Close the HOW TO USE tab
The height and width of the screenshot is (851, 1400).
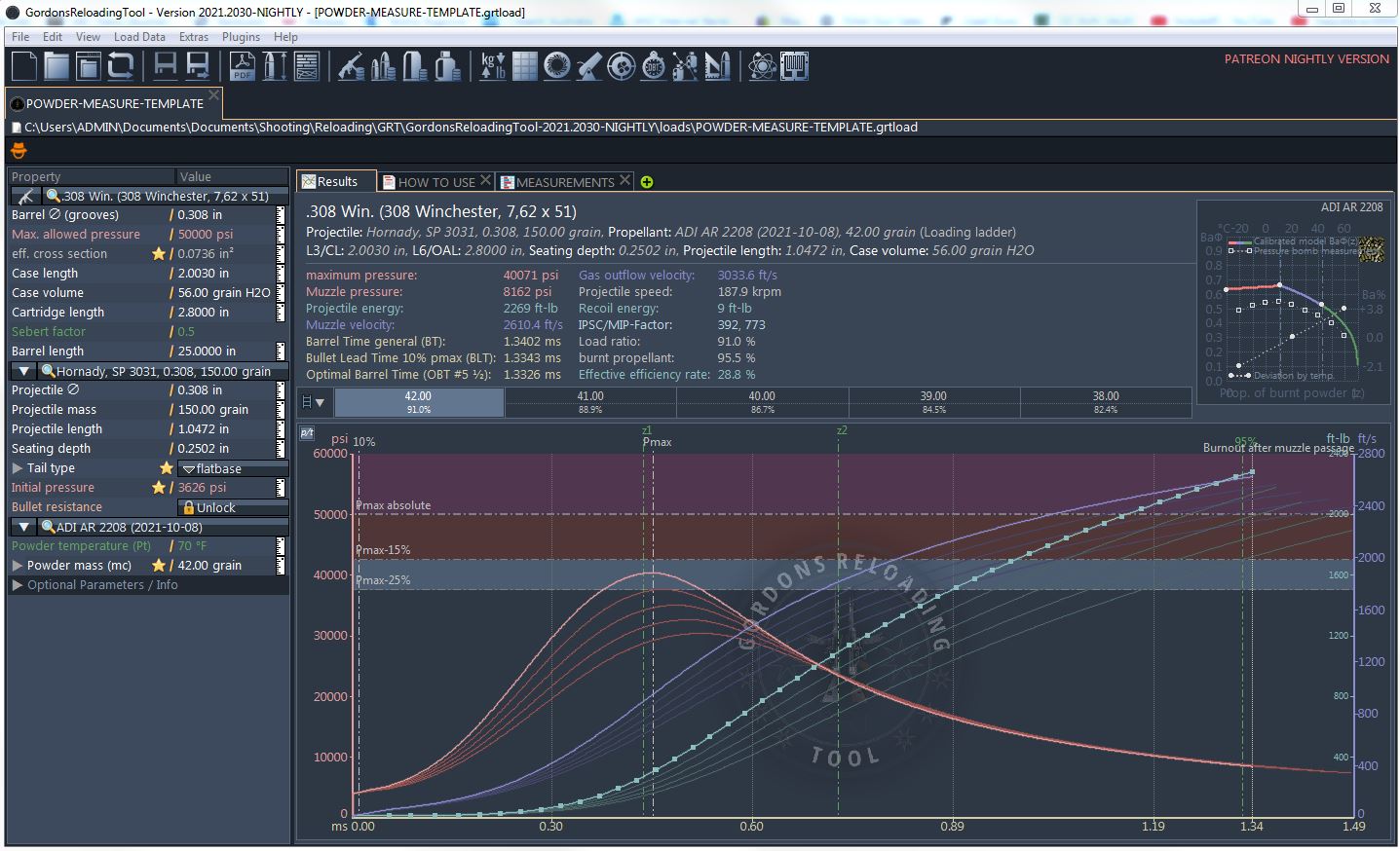[485, 180]
